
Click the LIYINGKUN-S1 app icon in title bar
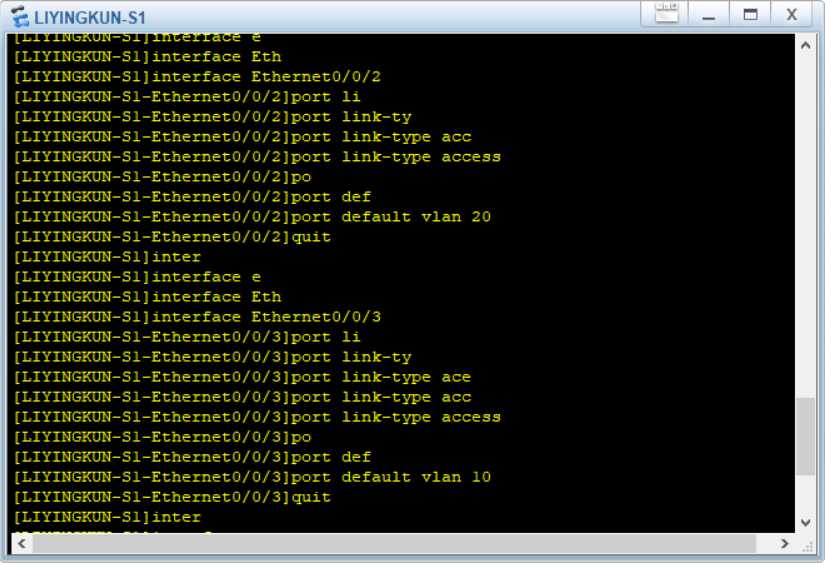pos(21,17)
